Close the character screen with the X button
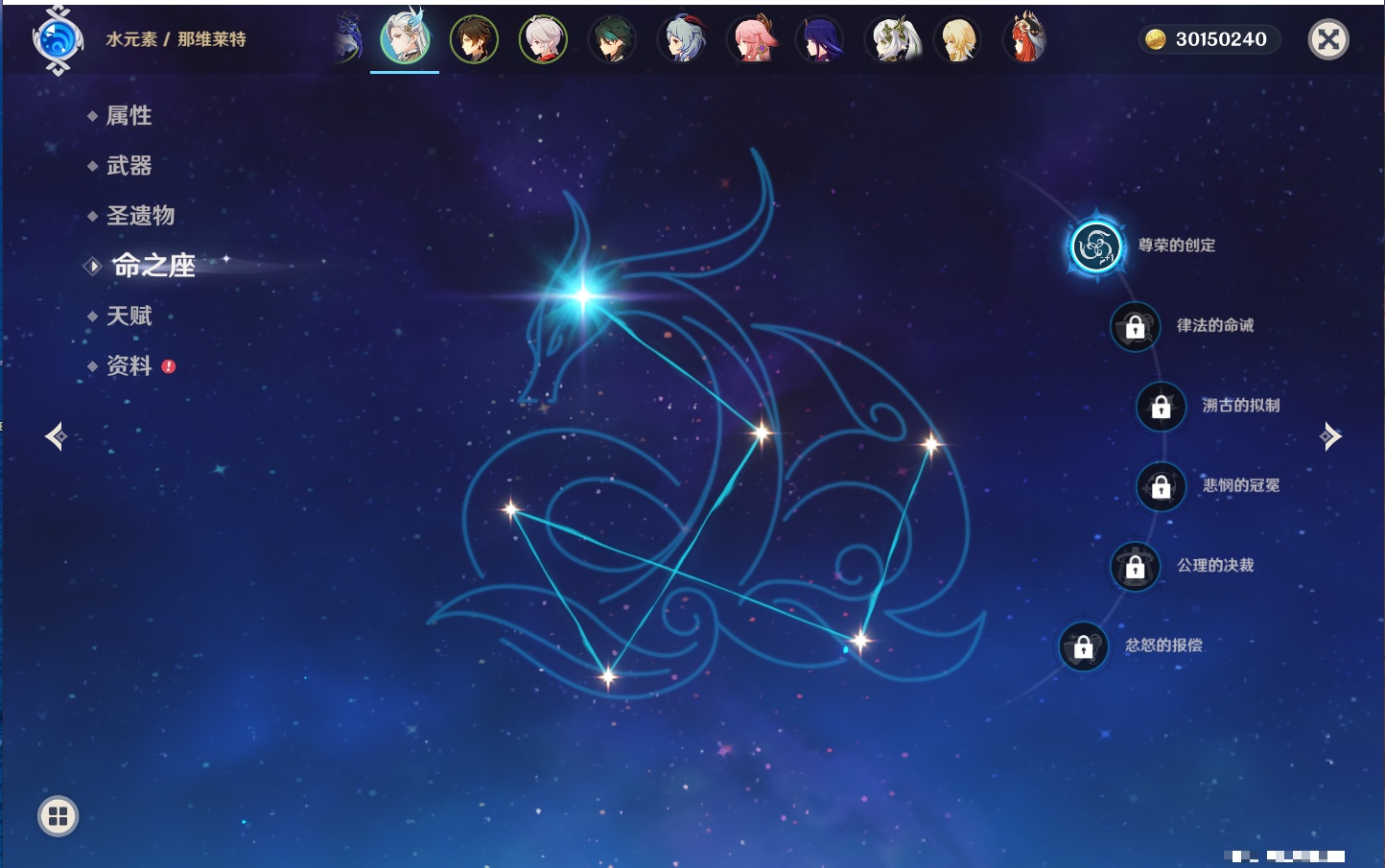The image size is (1385, 868). coord(1328,39)
